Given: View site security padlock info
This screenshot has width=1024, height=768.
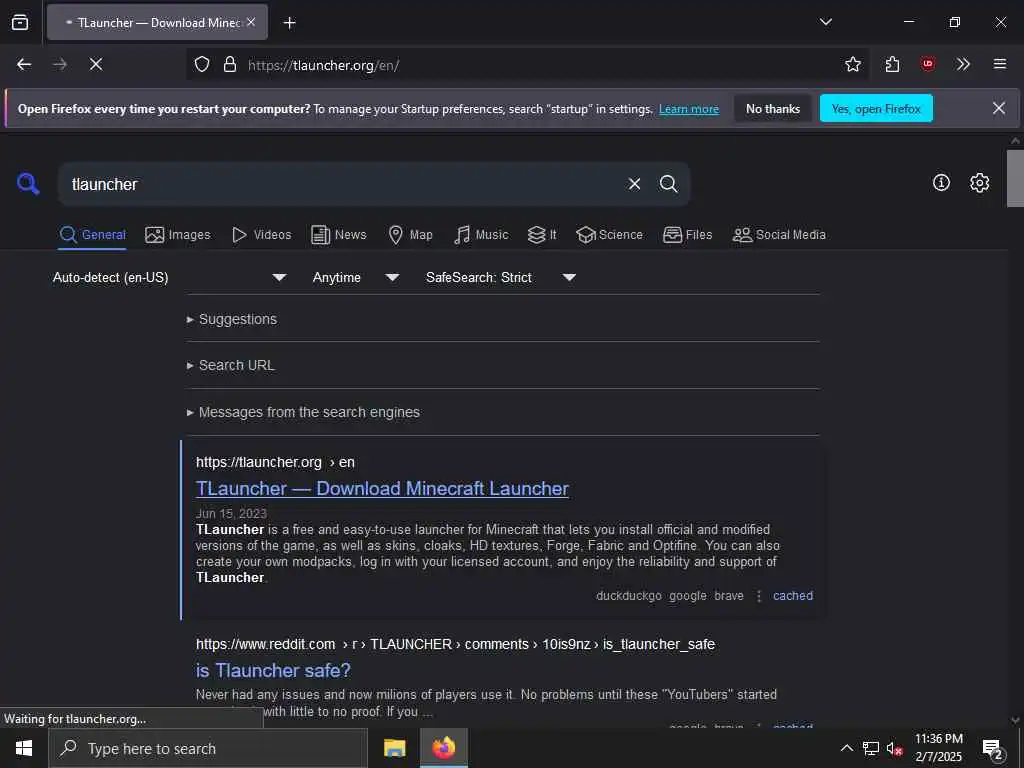Looking at the screenshot, I should point(229,65).
